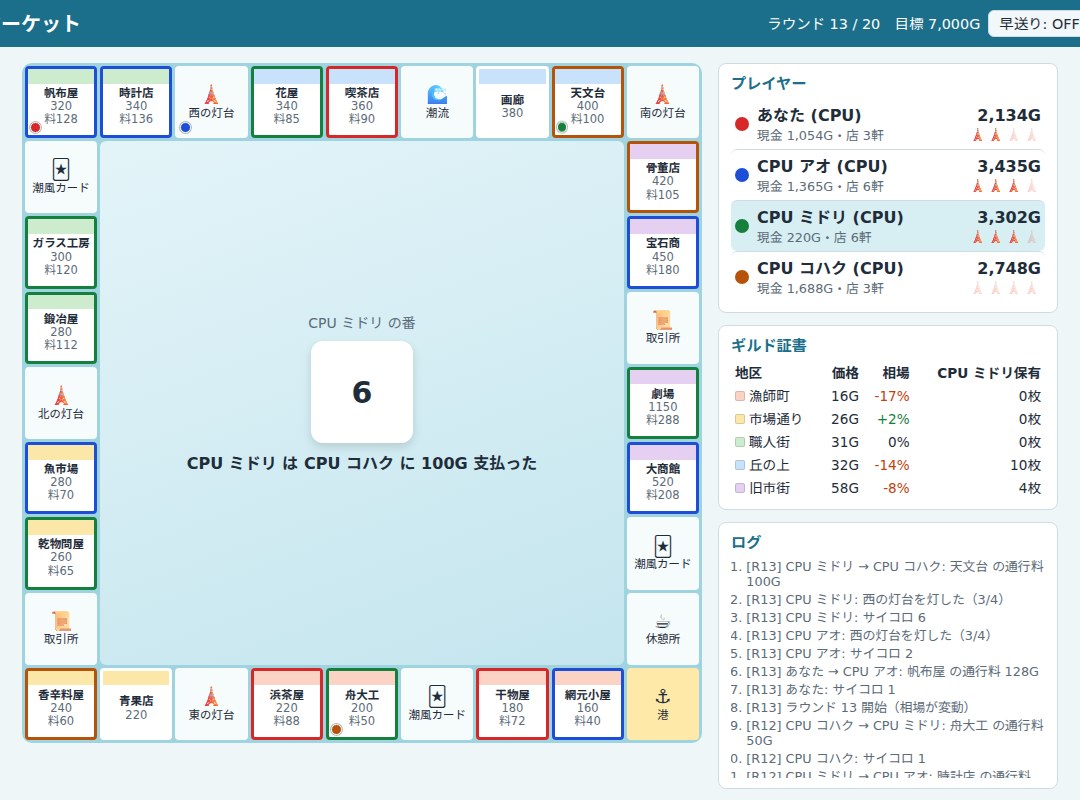
Task: Select the 職人街 district row
Action: pyautogui.click(x=888, y=442)
